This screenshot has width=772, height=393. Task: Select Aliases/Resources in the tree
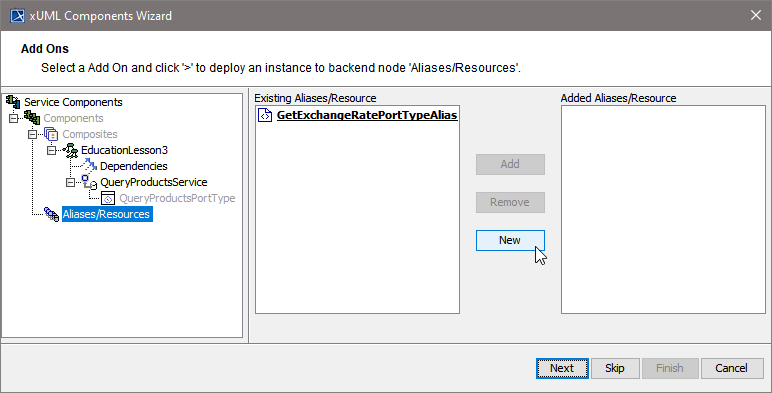pos(107,214)
